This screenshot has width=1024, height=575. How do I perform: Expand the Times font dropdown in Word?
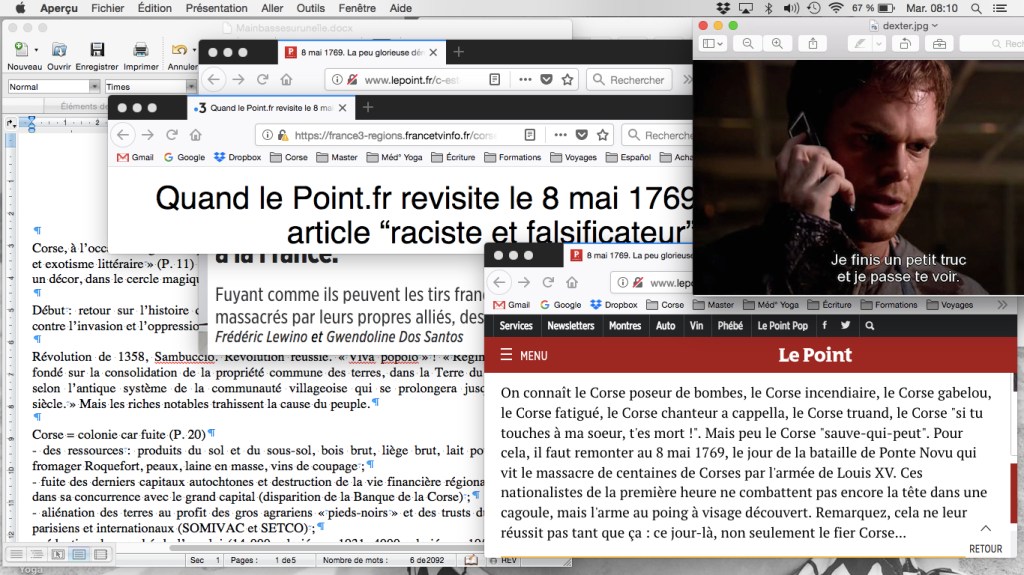coord(191,87)
